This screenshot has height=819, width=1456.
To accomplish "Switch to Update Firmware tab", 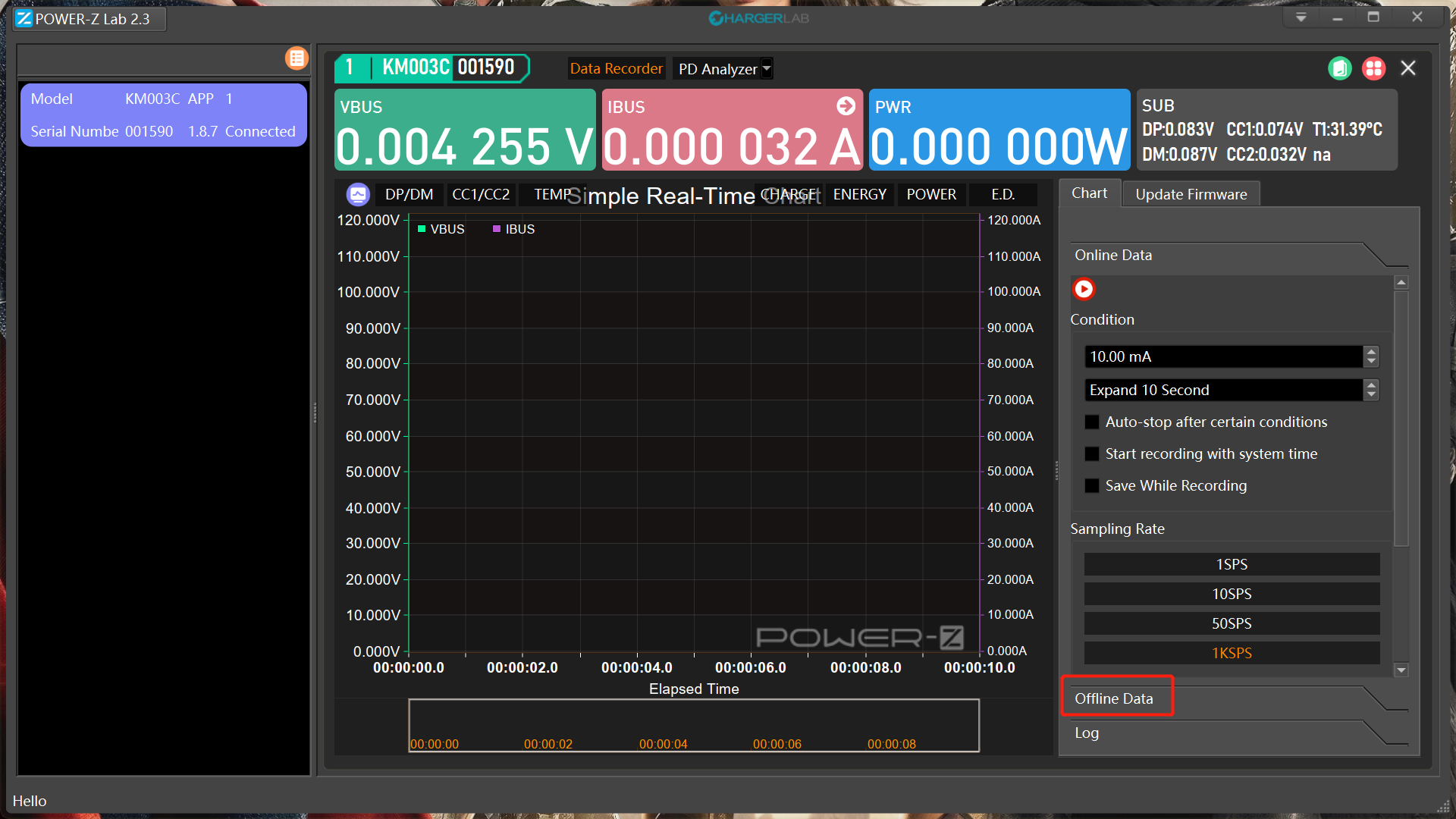I will [x=1191, y=194].
